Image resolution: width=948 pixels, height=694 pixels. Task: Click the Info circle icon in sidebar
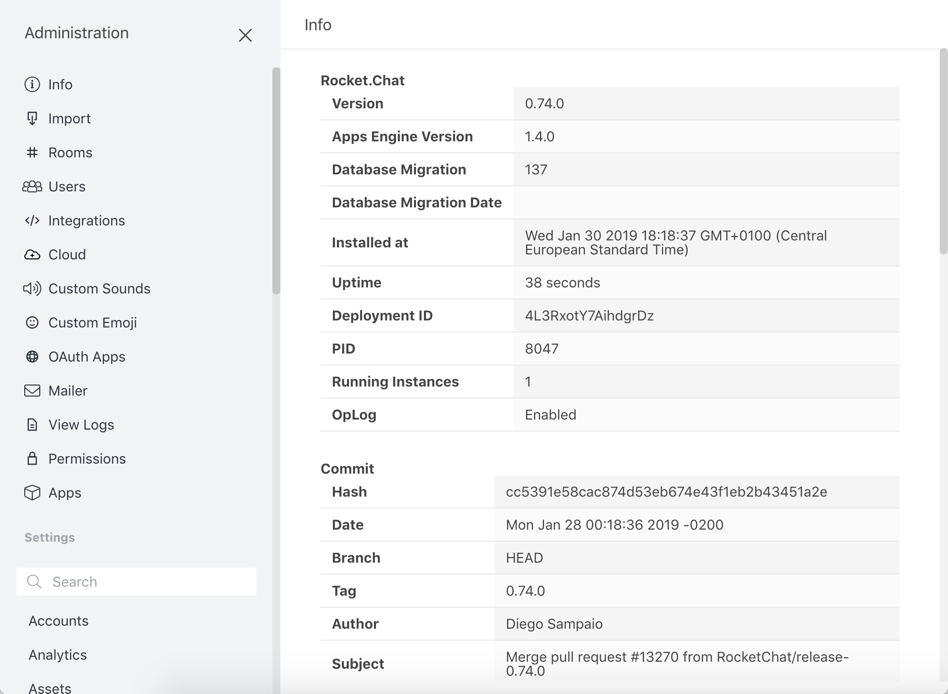coord(32,85)
